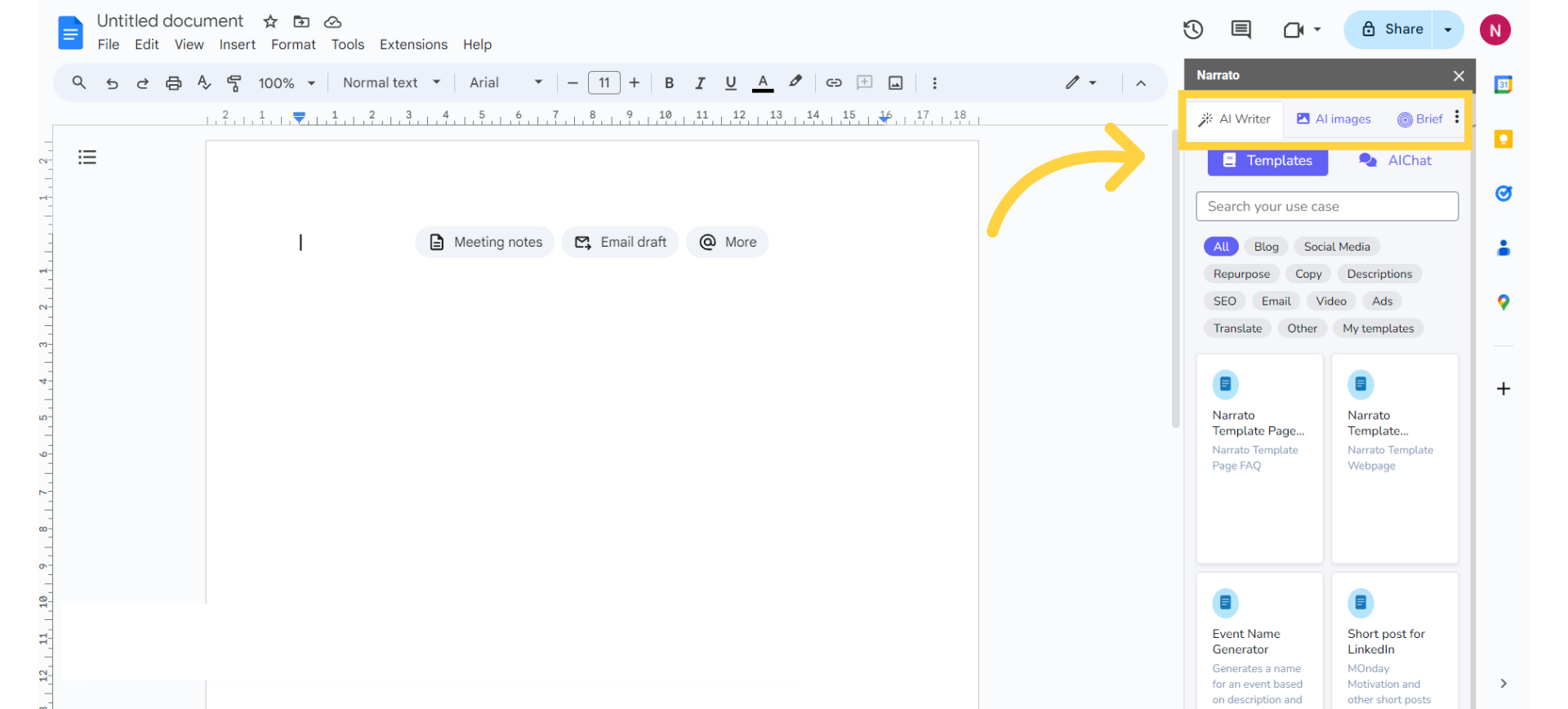Click the More chip

pos(728,242)
